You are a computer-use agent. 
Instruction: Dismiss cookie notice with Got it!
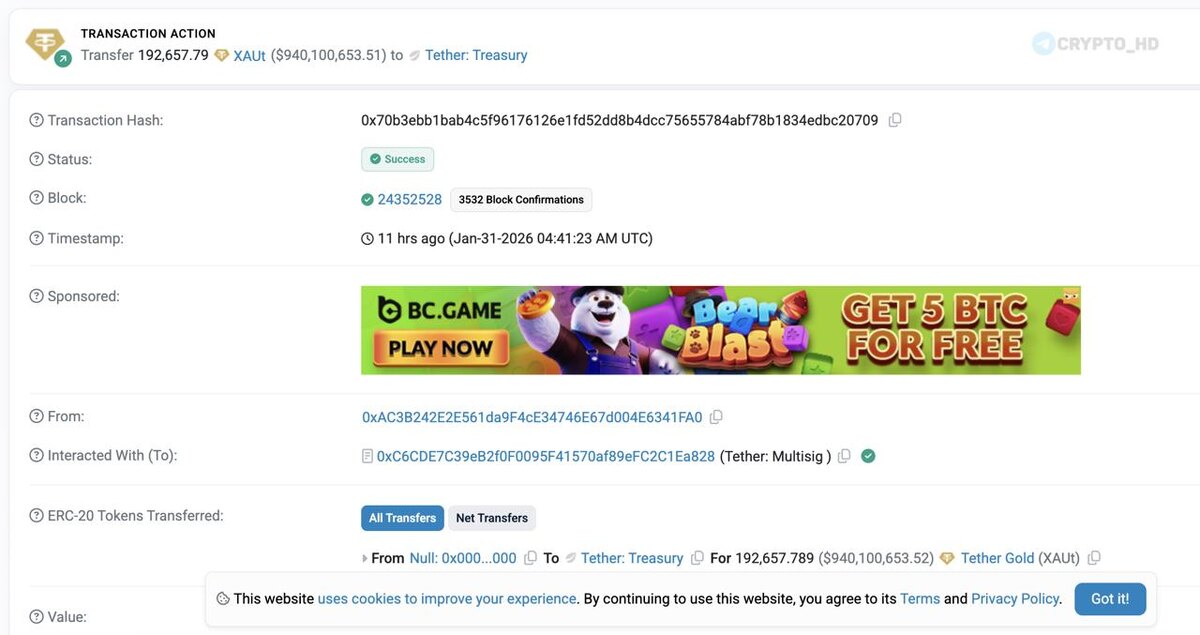(x=1110, y=599)
